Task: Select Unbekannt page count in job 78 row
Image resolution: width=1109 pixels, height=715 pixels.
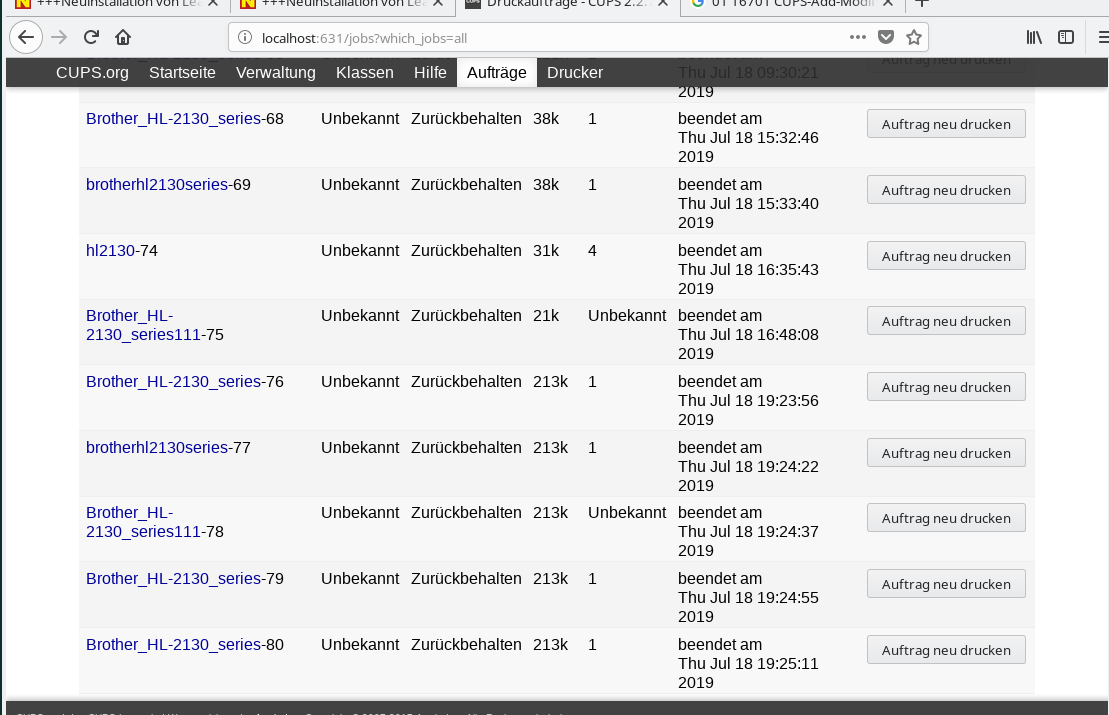Action: [627, 513]
